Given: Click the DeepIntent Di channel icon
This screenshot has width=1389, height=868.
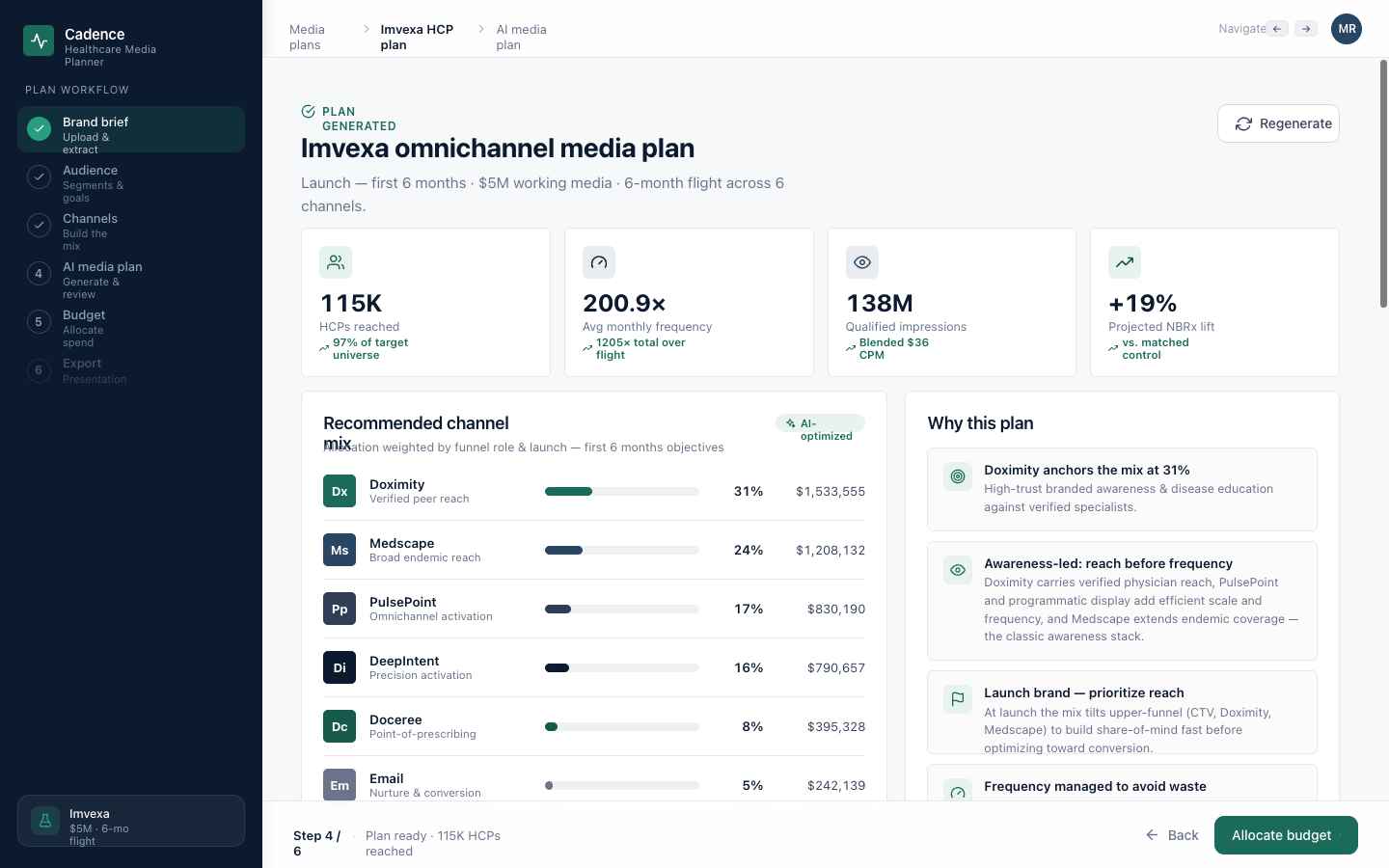Looking at the screenshot, I should (x=340, y=667).
